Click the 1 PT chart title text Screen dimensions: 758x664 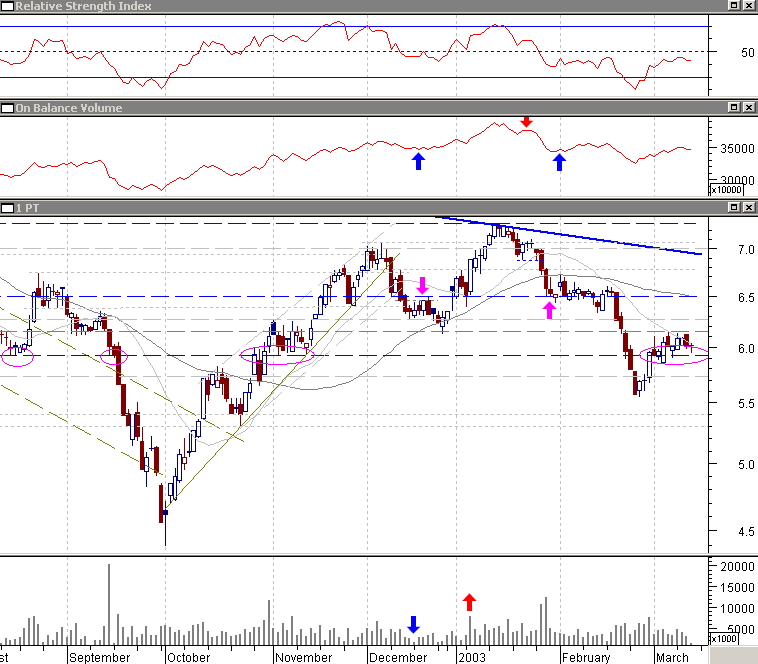27,208
